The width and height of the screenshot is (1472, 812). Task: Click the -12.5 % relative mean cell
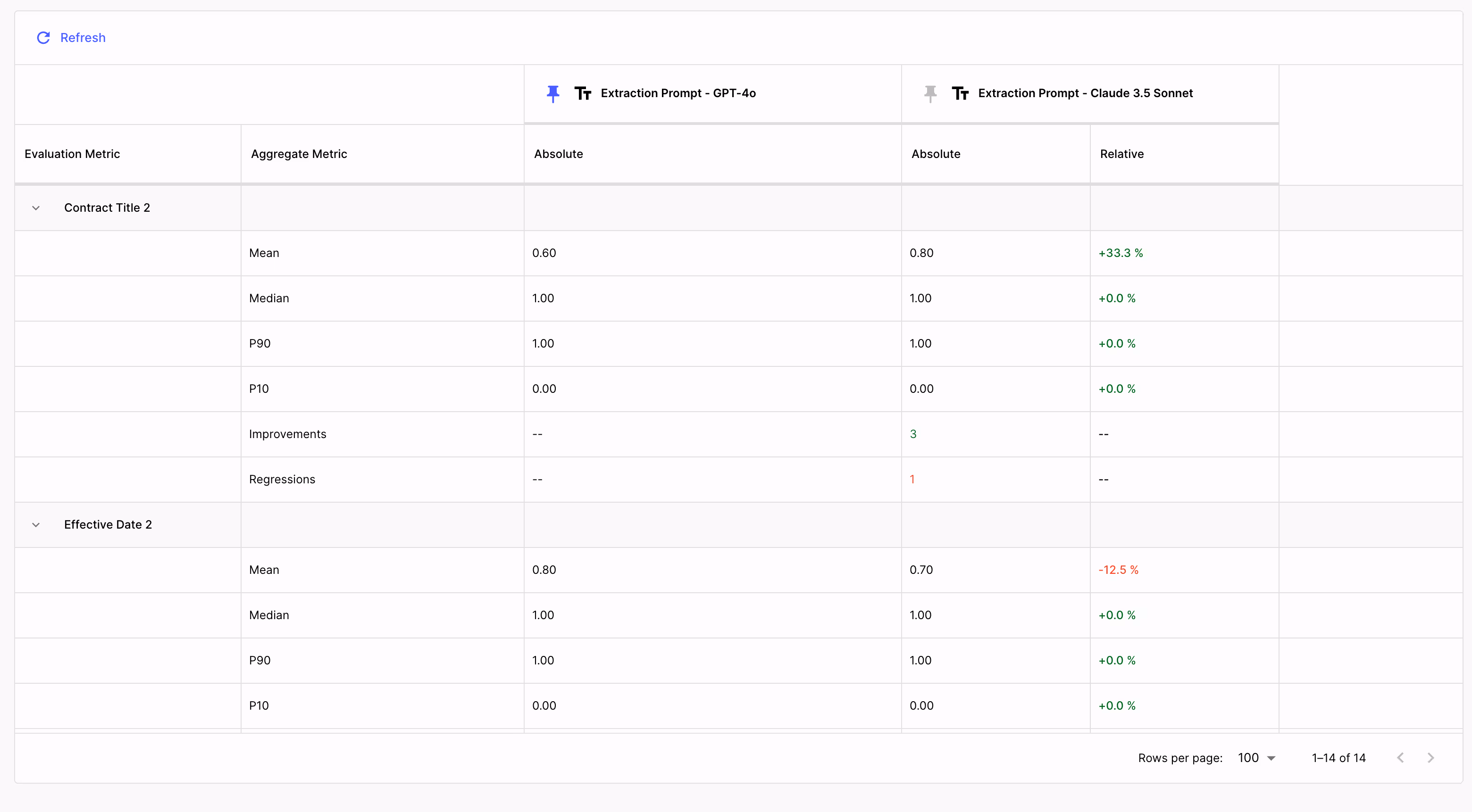1118,570
